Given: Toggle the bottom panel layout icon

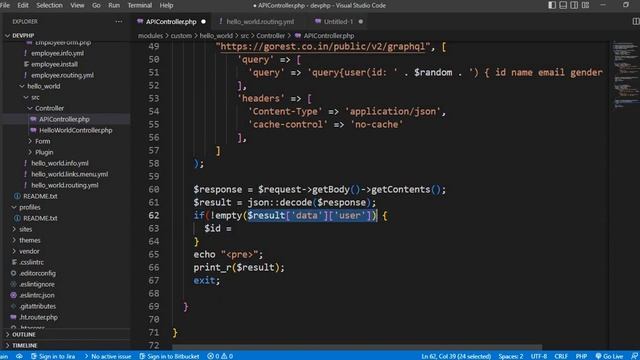Looking at the screenshot, I should click(x=563, y=5).
